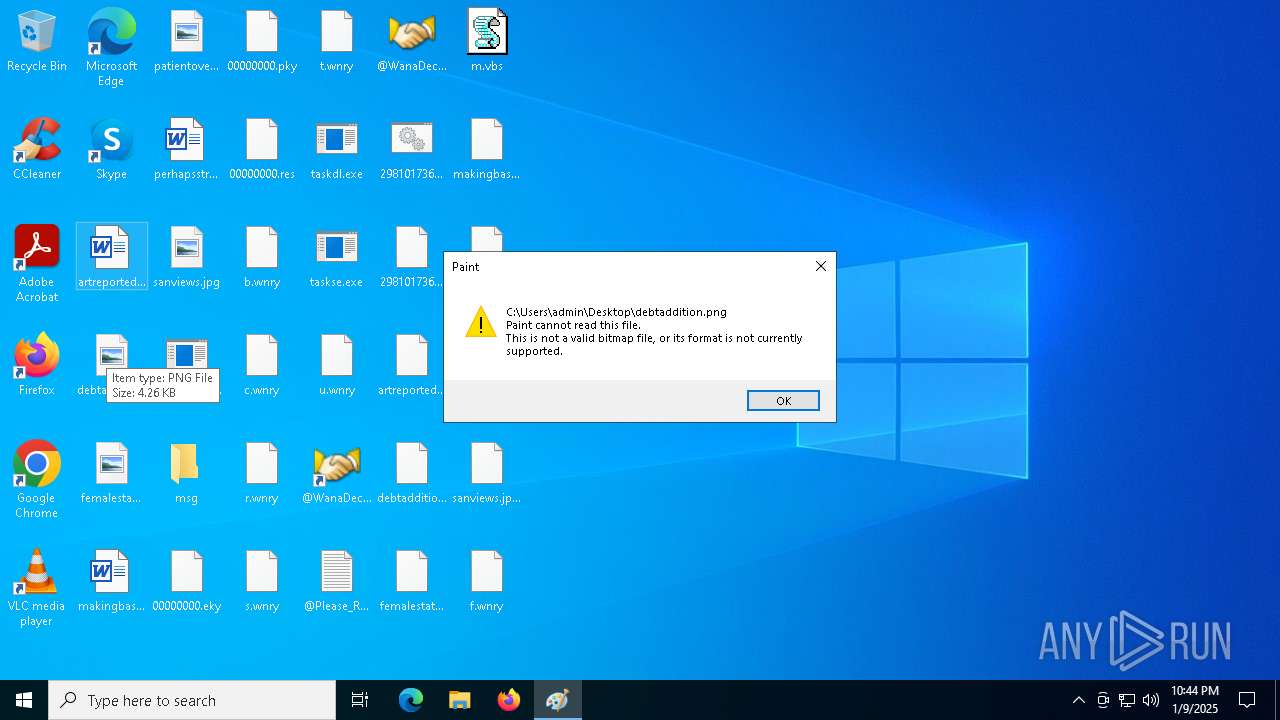This screenshot has width=1280, height=720.
Task: Click the taskbar search box
Action: [x=192, y=700]
